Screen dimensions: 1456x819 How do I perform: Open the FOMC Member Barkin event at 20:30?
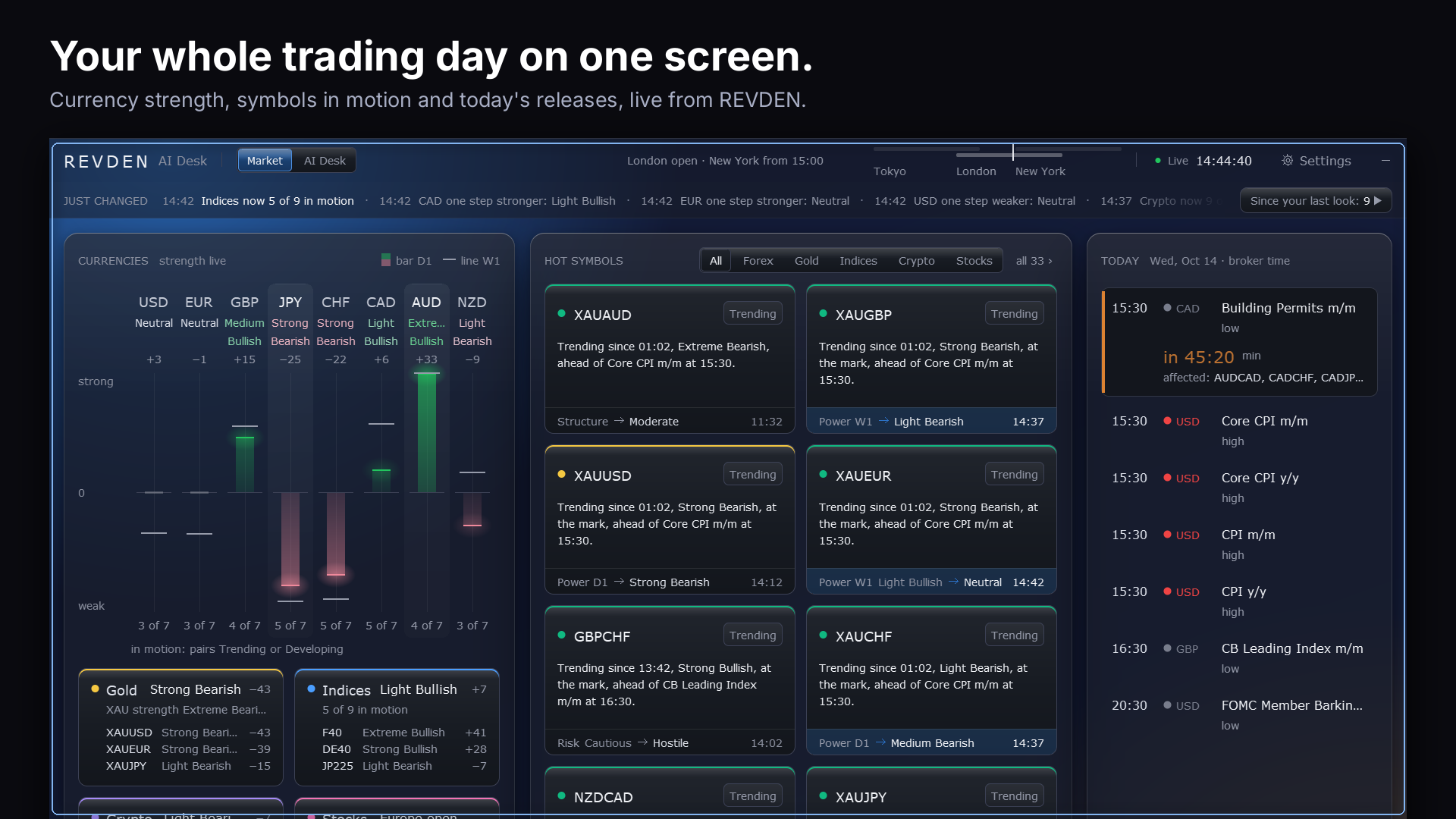pos(1240,714)
